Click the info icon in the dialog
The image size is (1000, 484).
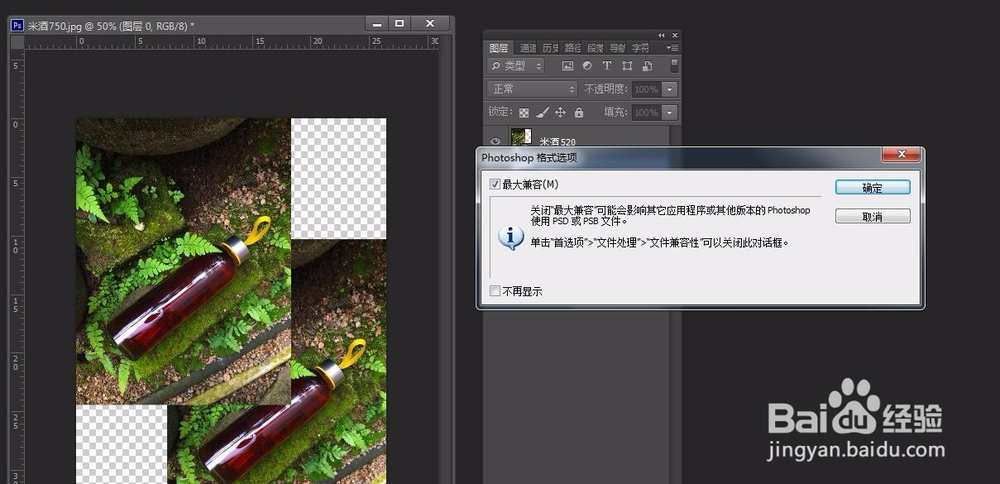(511, 238)
